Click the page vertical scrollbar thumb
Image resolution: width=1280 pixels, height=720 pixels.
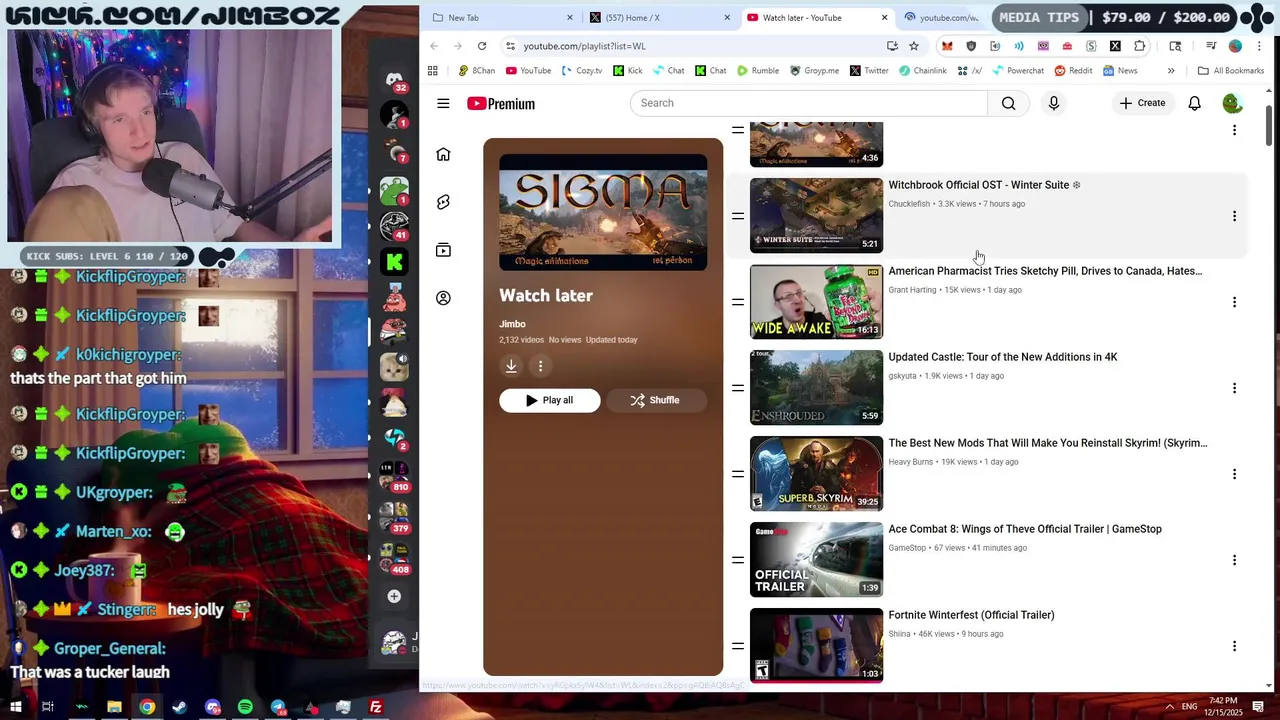coord(1269,125)
